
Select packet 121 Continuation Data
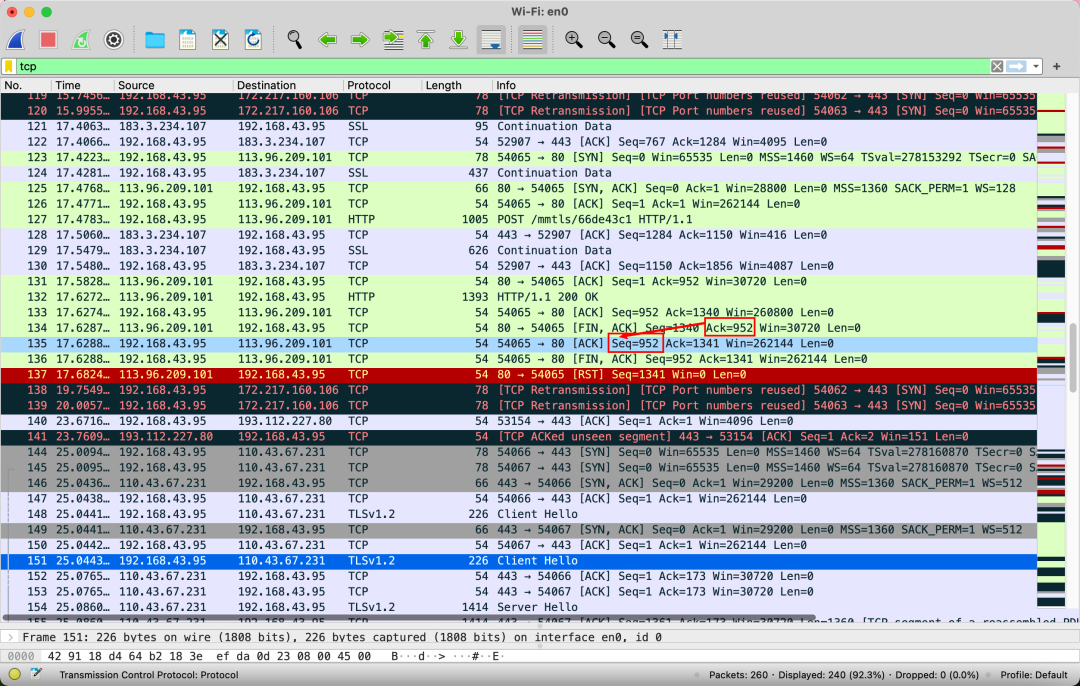point(519,127)
